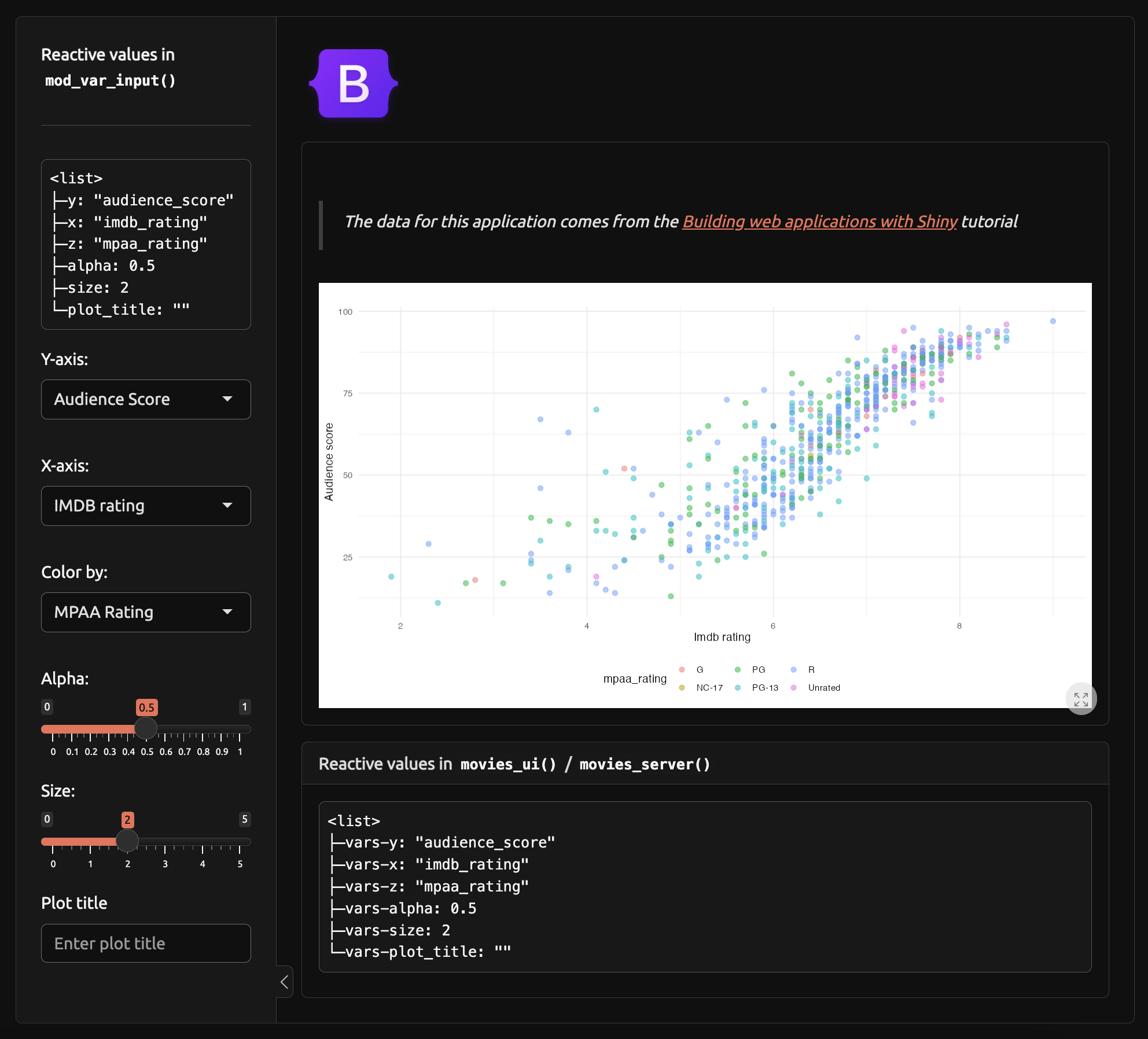Viewport: 1148px width, 1039px height.
Task: Open the Building web applications with Shiny link
Action: (x=819, y=222)
